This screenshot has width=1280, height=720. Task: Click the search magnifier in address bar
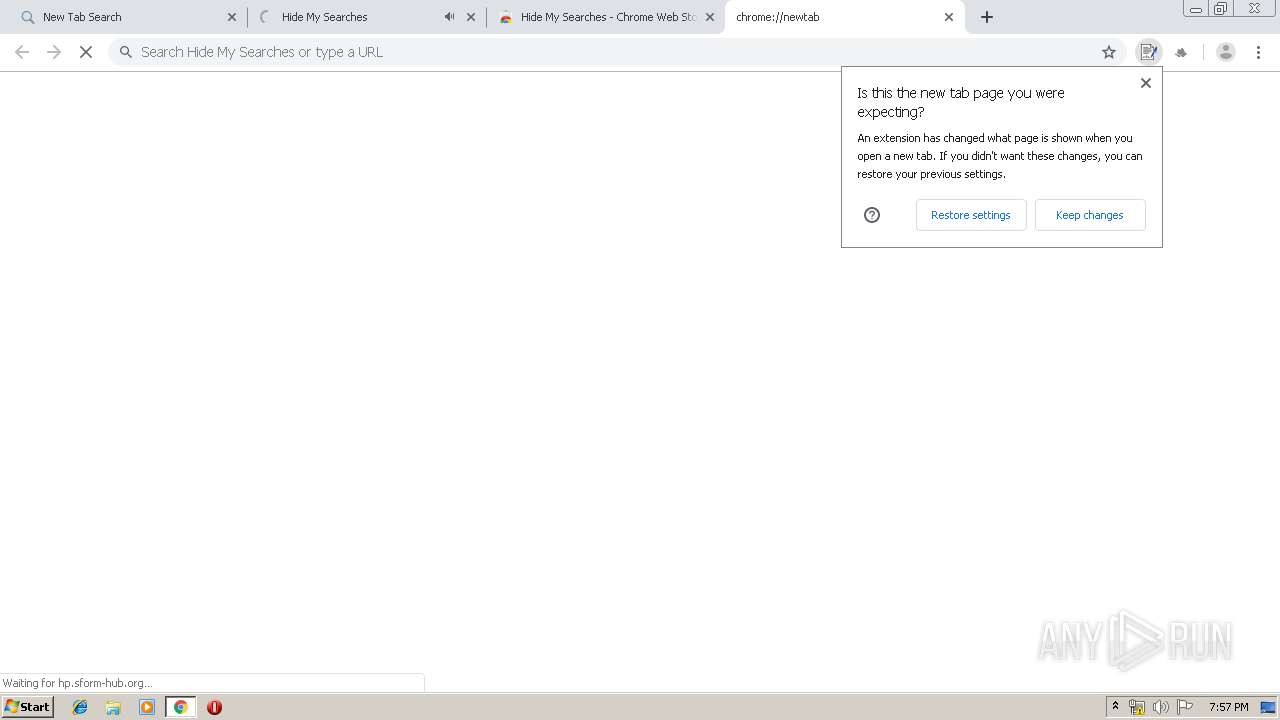(x=126, y=52)
